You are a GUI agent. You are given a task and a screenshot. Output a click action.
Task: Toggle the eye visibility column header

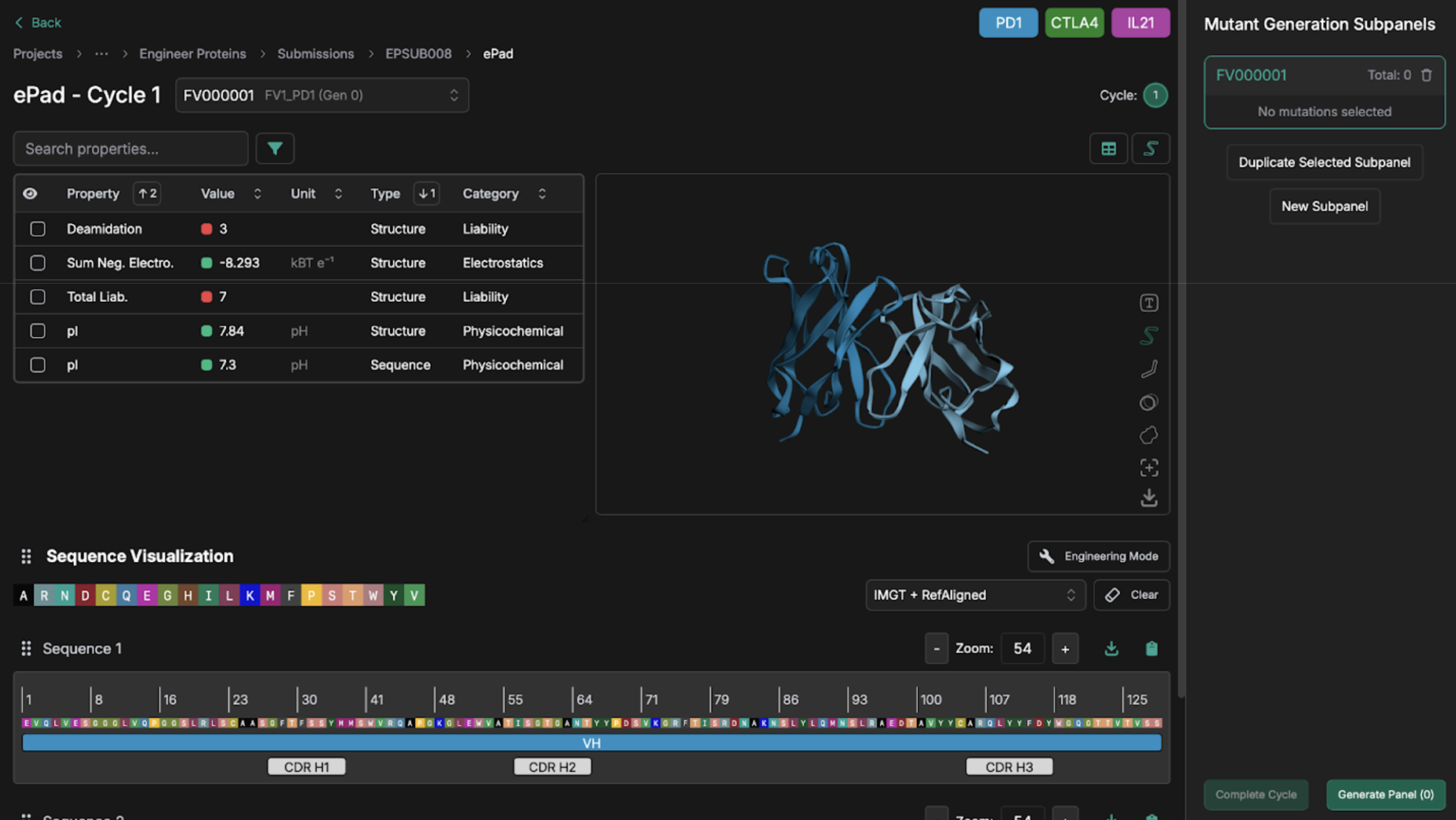tap(30, 194)
